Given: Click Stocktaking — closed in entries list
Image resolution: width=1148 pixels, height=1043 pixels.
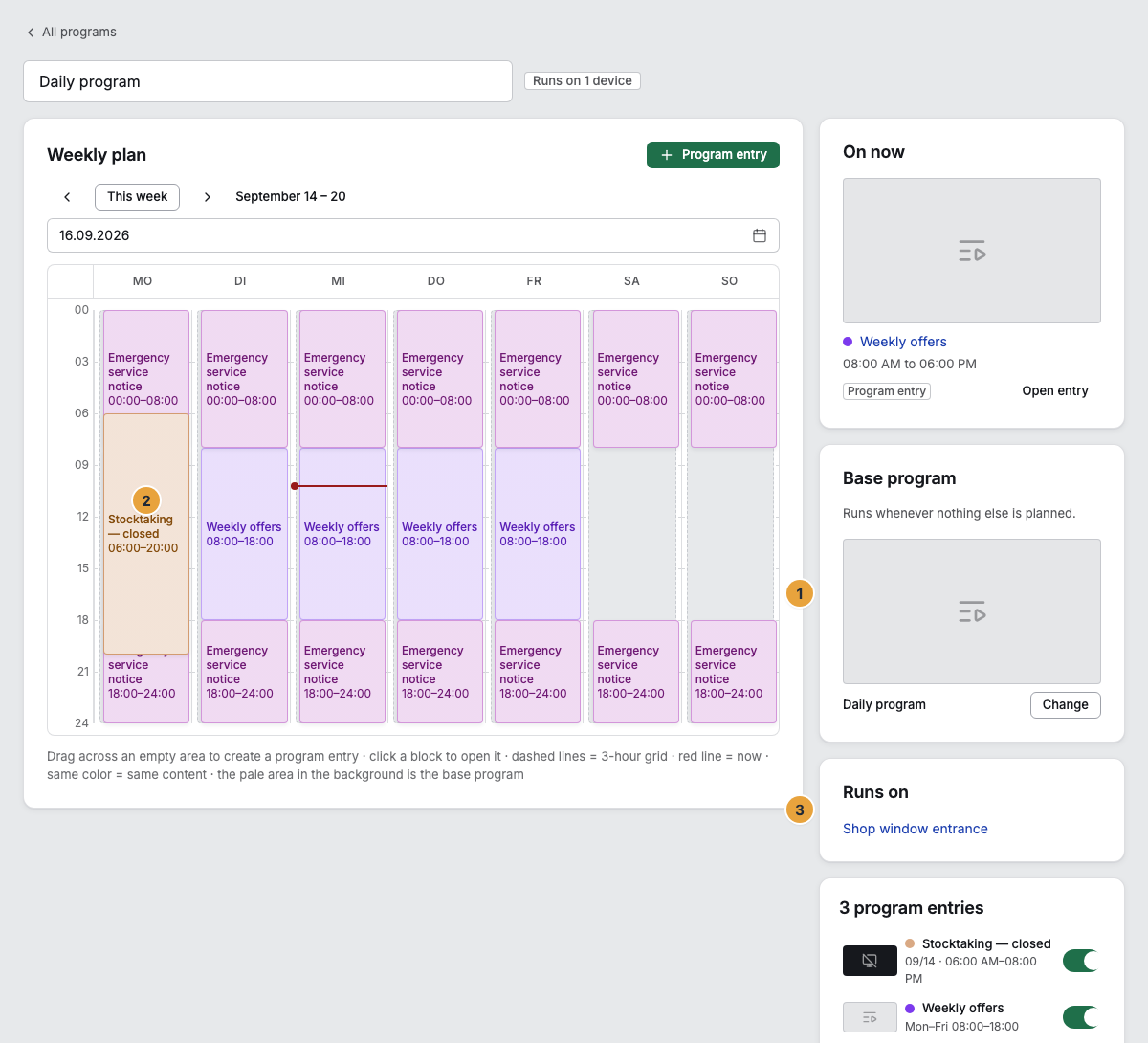Looking at the screenshot, I should [986, 943].
